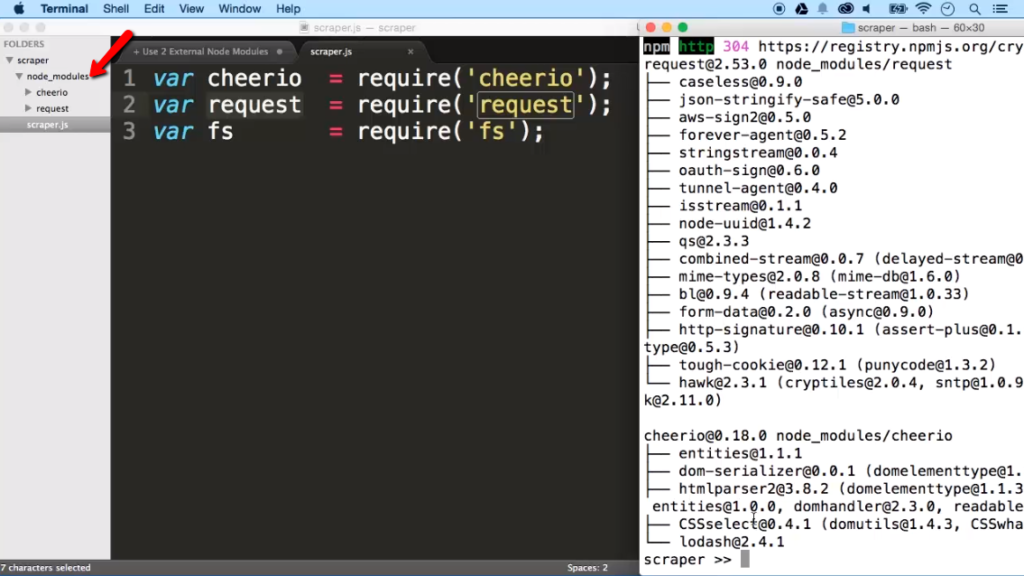The width and height of the screenshot is (1024, 576).
Task: Click line number 2 in gutter
Action: click(x=129, y=104)
